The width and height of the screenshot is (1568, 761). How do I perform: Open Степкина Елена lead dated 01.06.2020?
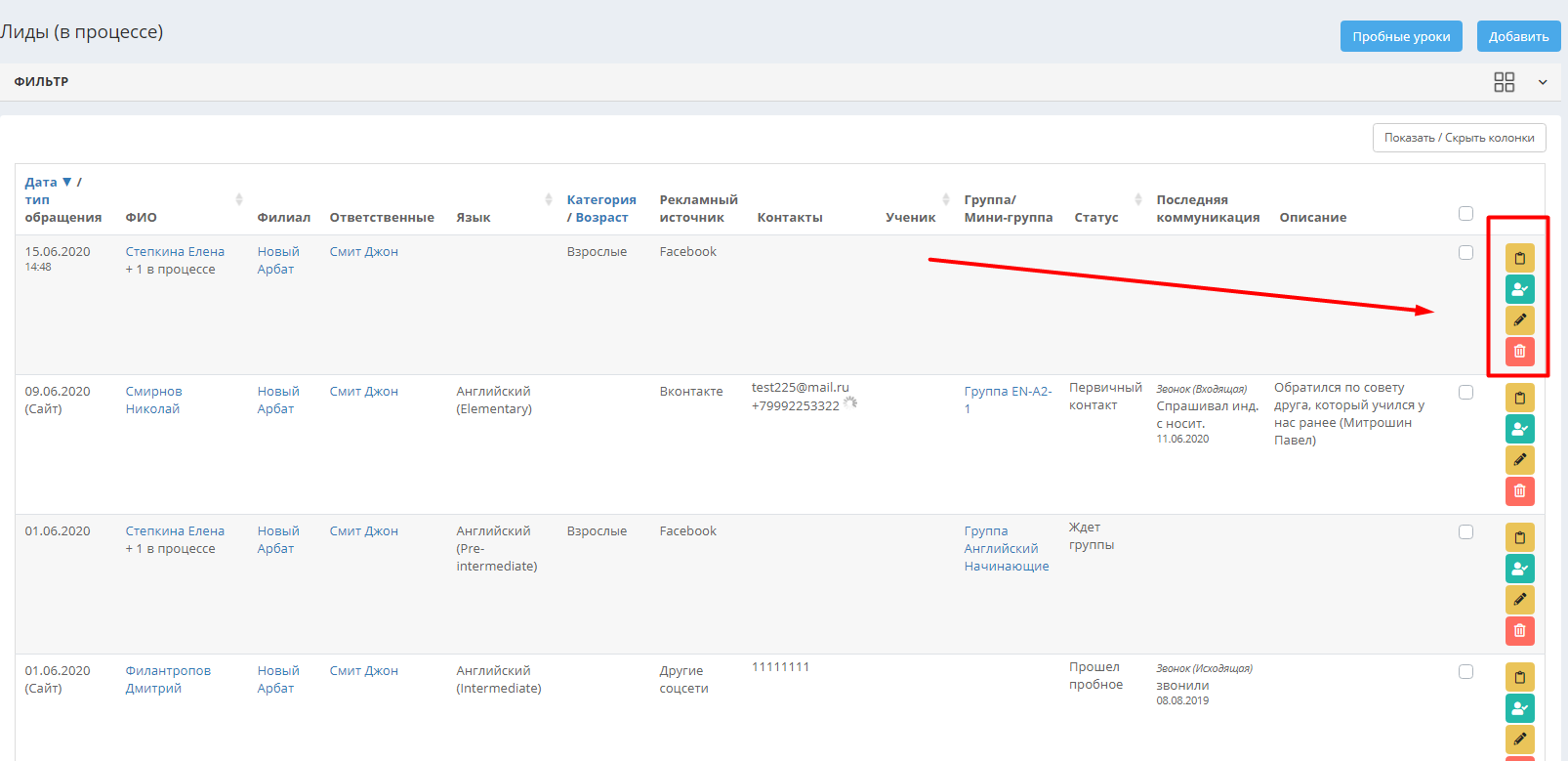coord(175,530)
